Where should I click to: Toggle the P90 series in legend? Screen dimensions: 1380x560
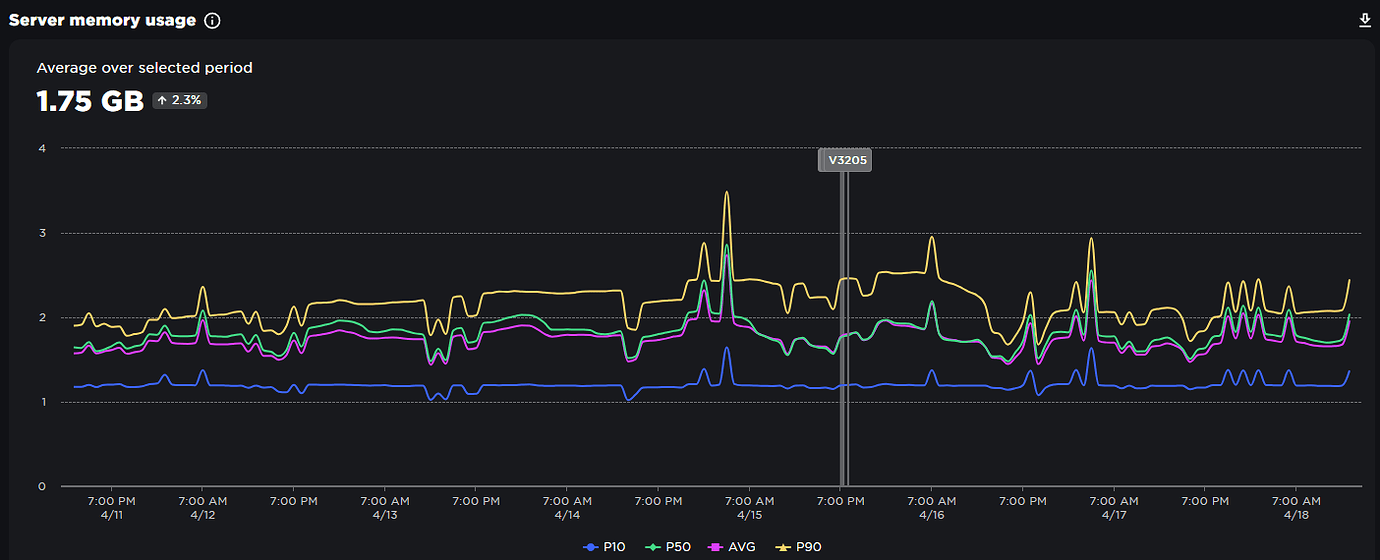point(799,547)
